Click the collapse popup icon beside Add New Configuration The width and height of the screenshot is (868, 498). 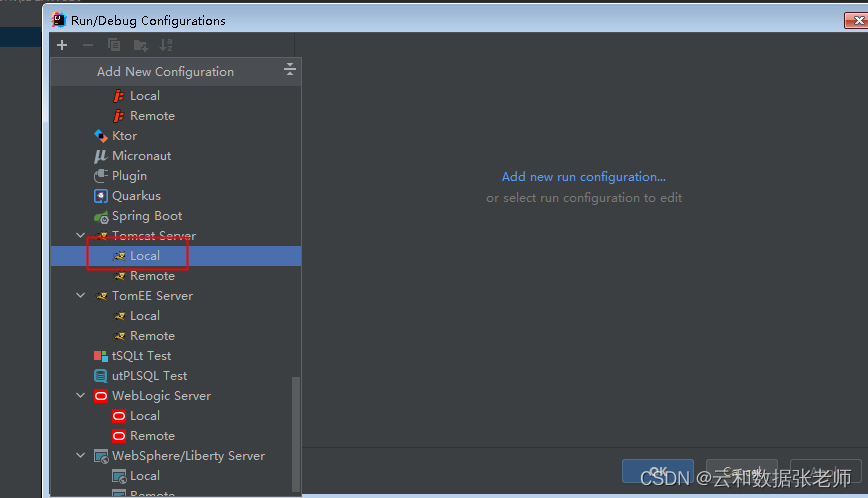click(x=289, y=70)
